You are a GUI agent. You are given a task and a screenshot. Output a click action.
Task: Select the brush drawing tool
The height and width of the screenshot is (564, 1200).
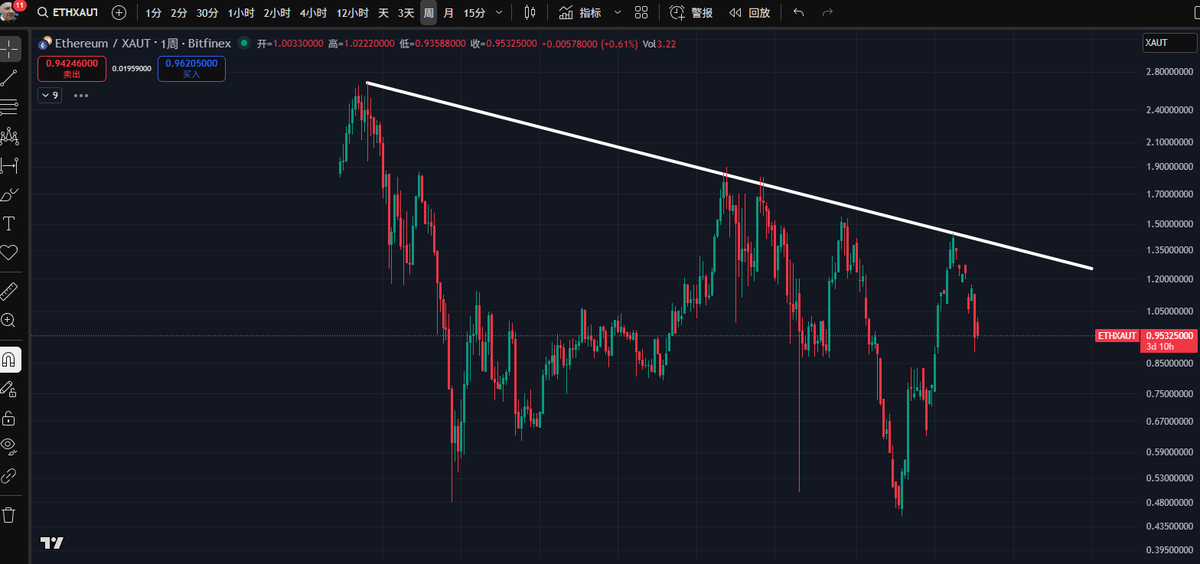(9, 194)
